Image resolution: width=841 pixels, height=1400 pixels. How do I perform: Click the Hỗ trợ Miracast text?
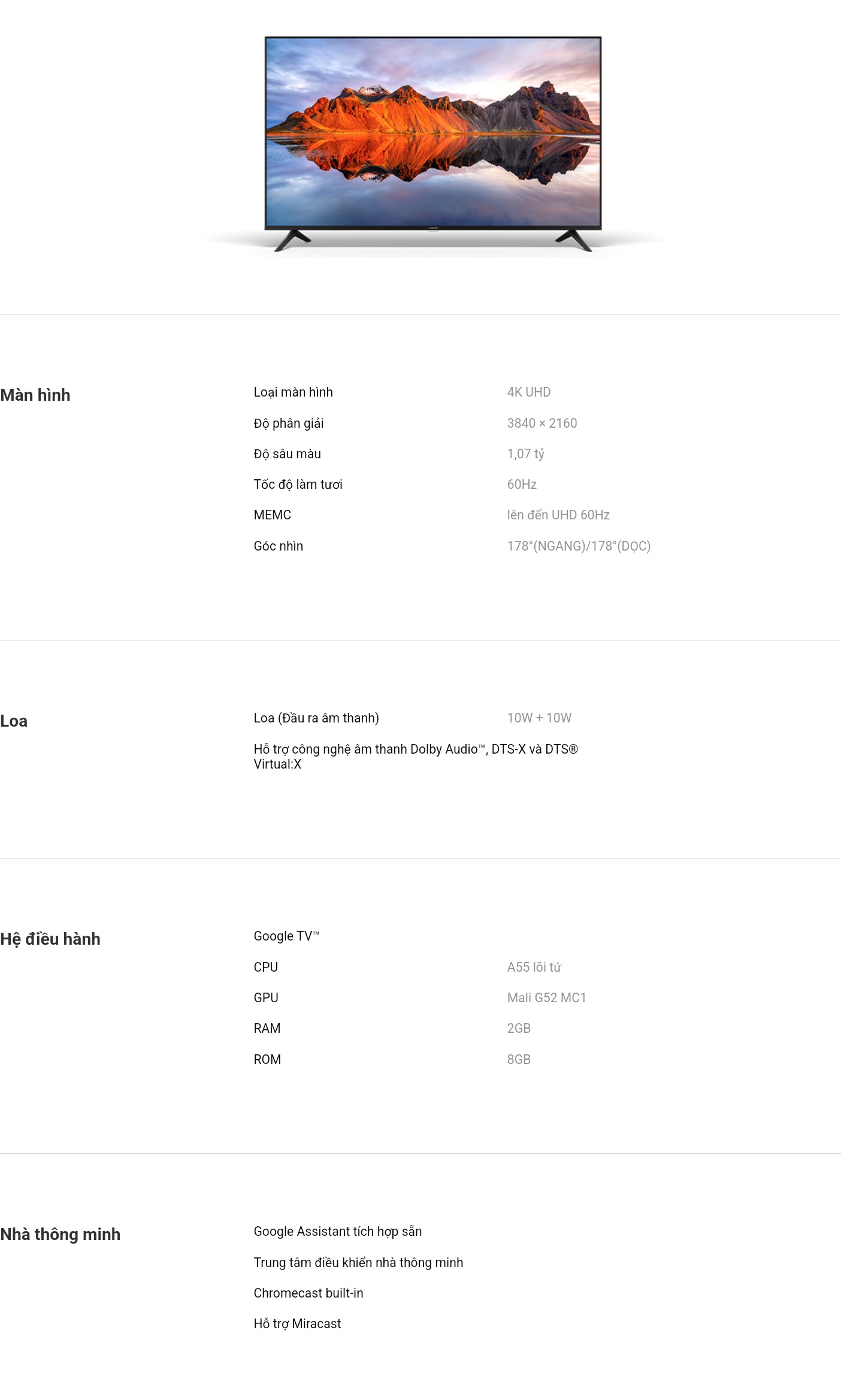click(x=297, y=1324)
